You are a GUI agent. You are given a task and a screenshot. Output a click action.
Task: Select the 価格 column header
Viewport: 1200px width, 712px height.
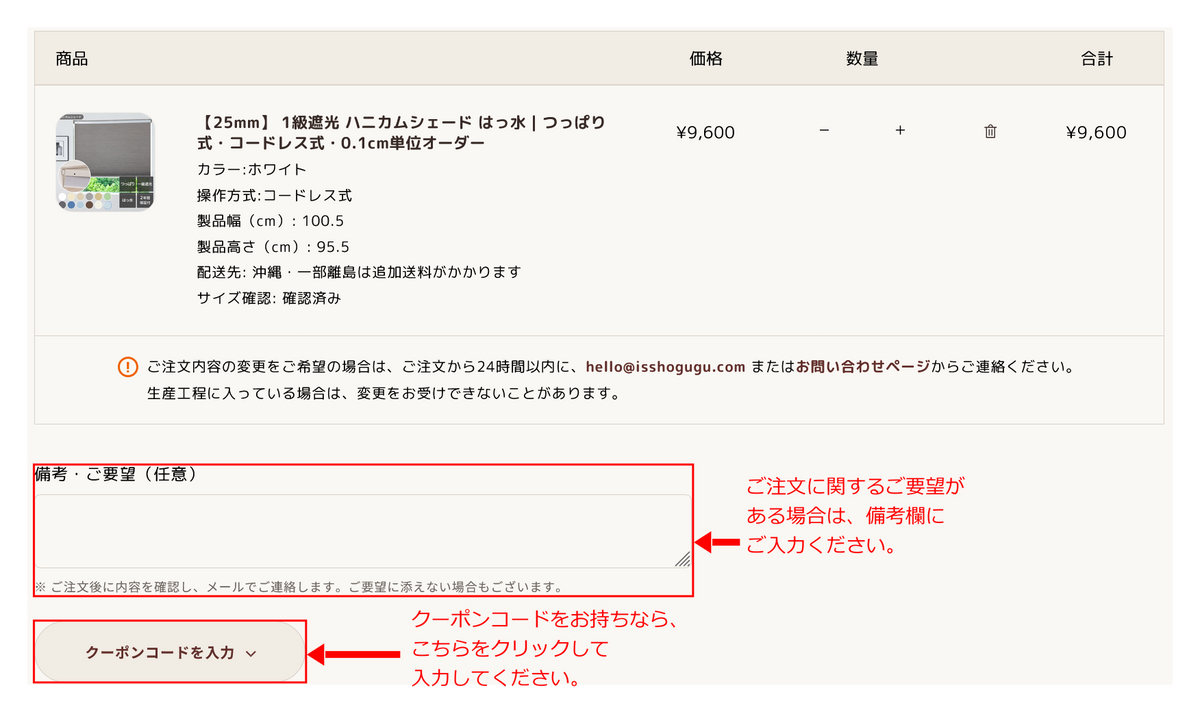pyautogui.click(x=706, y=59)
